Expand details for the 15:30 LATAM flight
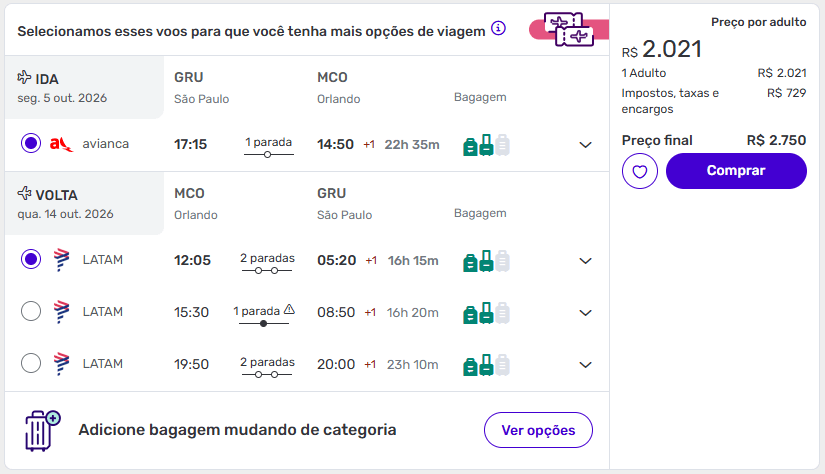The width and height of the screenshot is (825, 474). pyautogui.click(x=586, y=313)
